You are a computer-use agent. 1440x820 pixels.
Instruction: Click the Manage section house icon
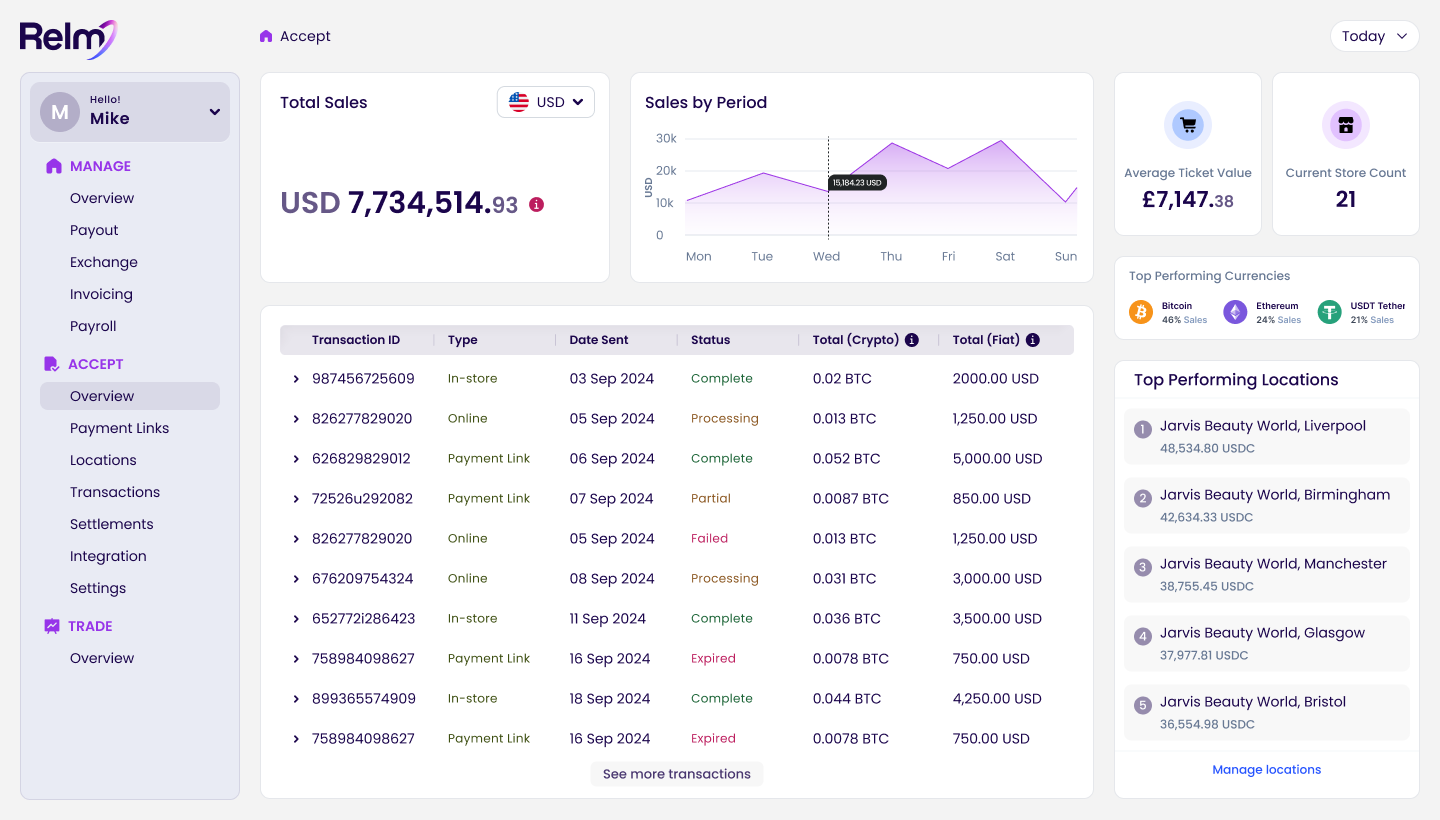pyautogui.click(x=54, y=166)
